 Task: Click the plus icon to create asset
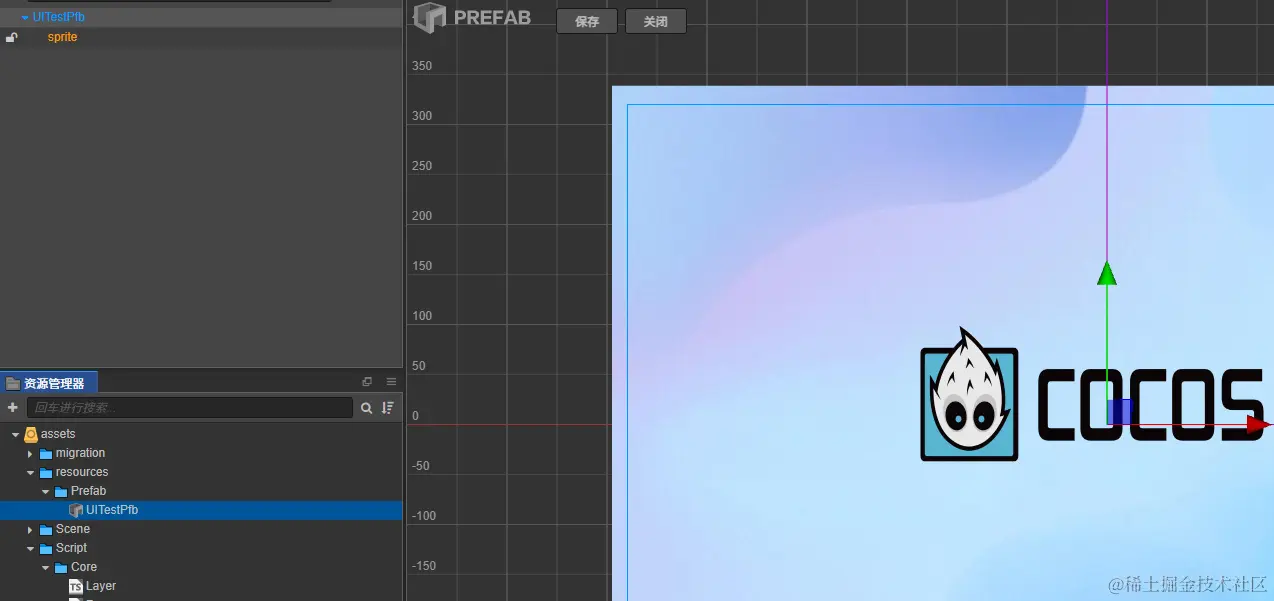13,407
